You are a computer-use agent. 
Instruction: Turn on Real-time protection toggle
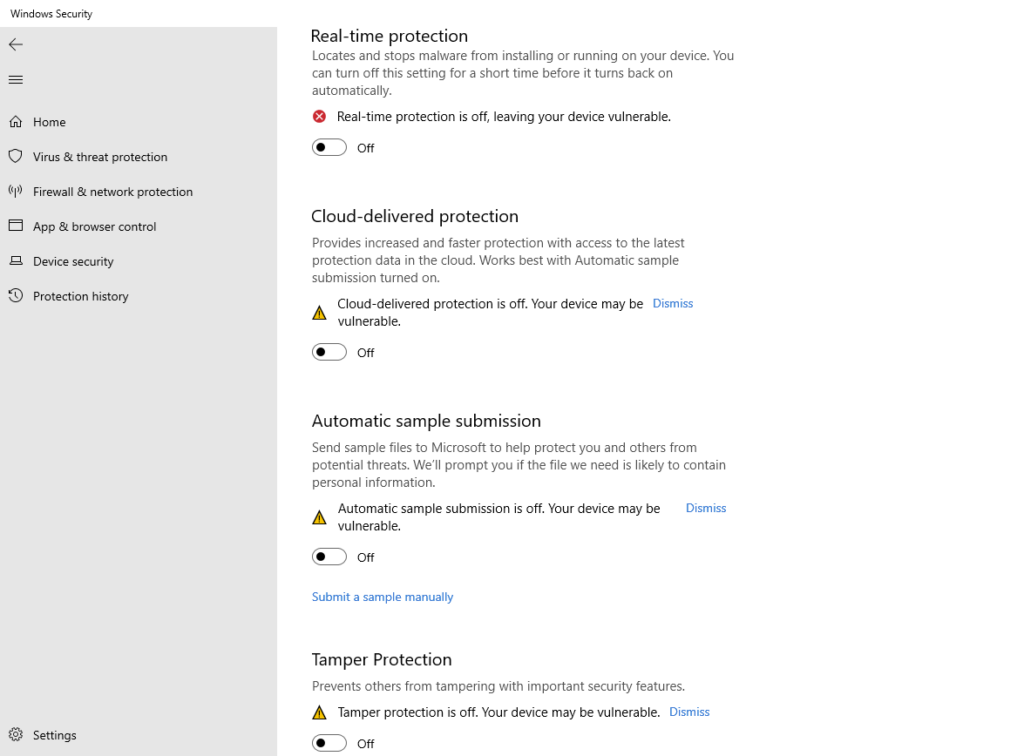[x=329, y=147]
